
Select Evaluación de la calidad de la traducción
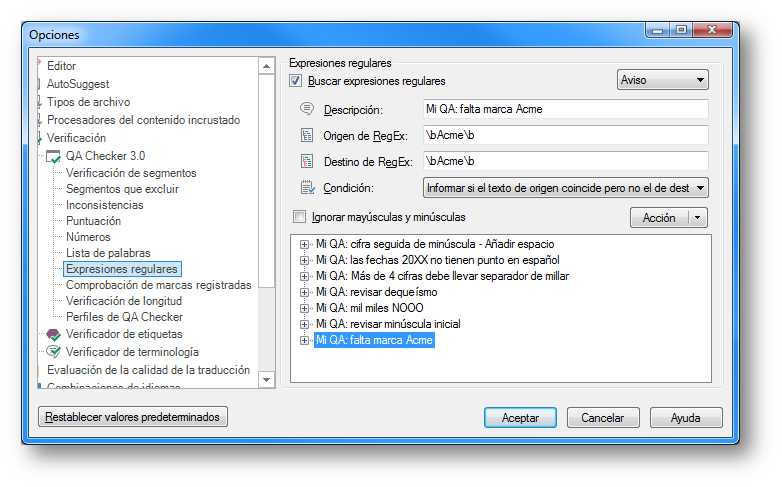(x=149, y=370)
